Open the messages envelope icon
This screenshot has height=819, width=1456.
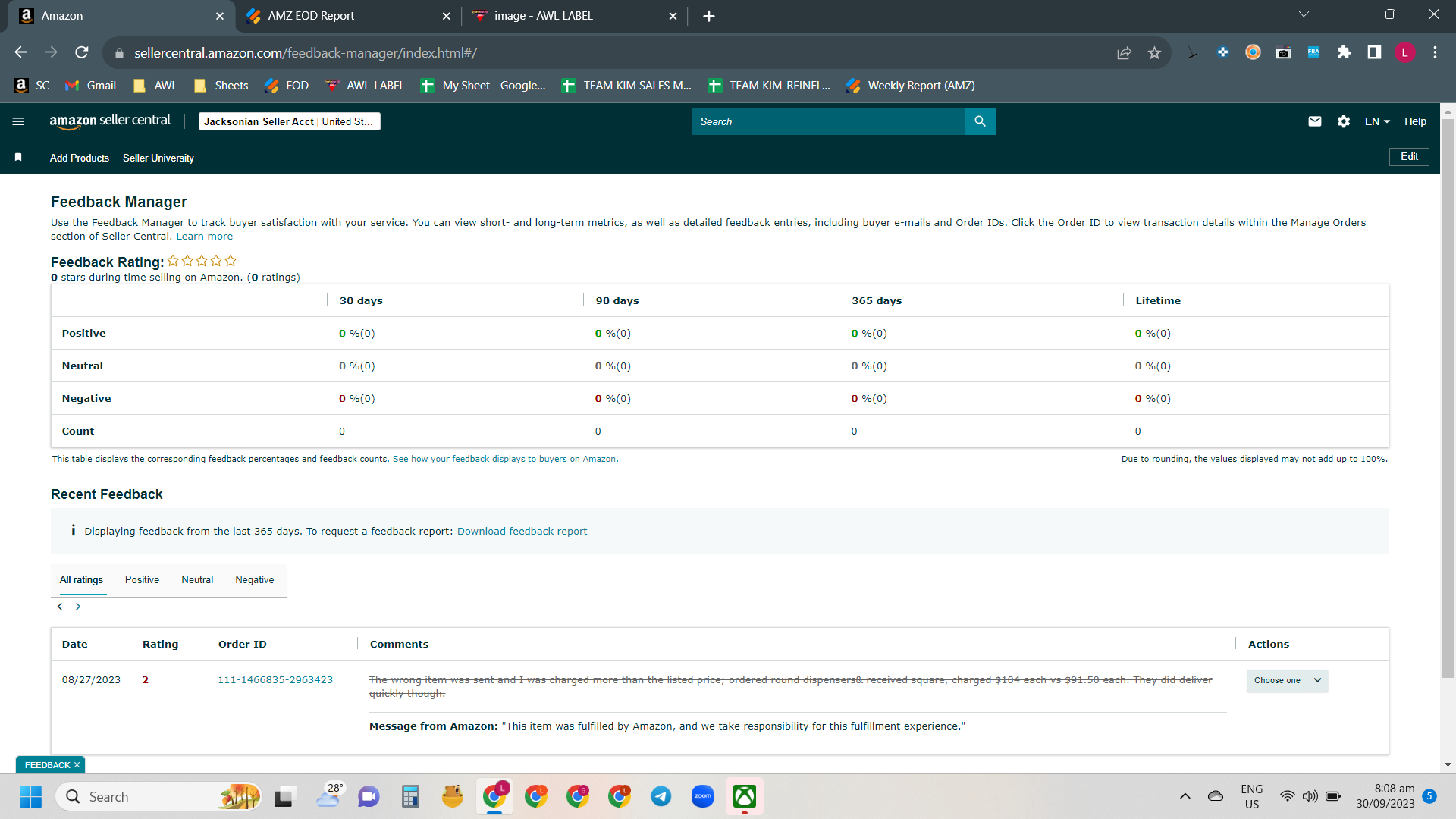(1315, 121)
